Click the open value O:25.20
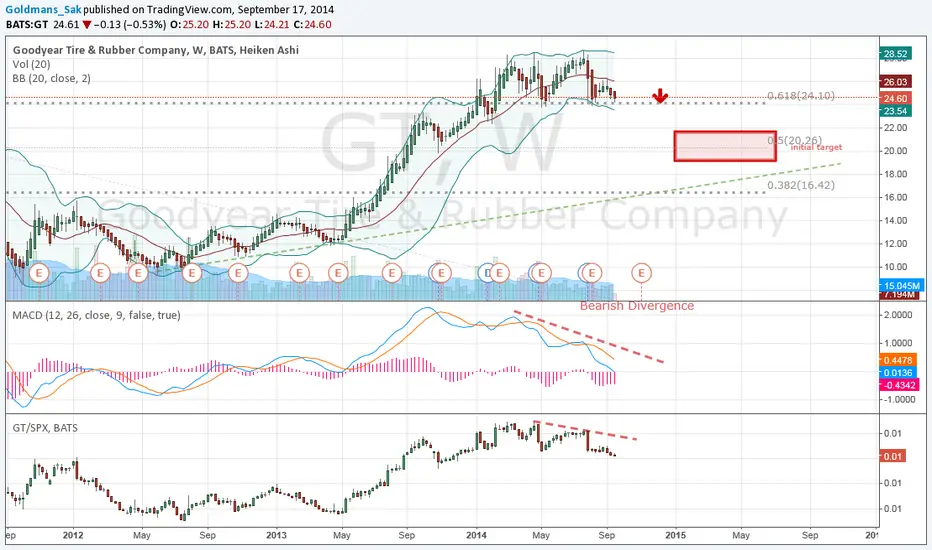This screenshot has width=932, height=550. point(190,24)
